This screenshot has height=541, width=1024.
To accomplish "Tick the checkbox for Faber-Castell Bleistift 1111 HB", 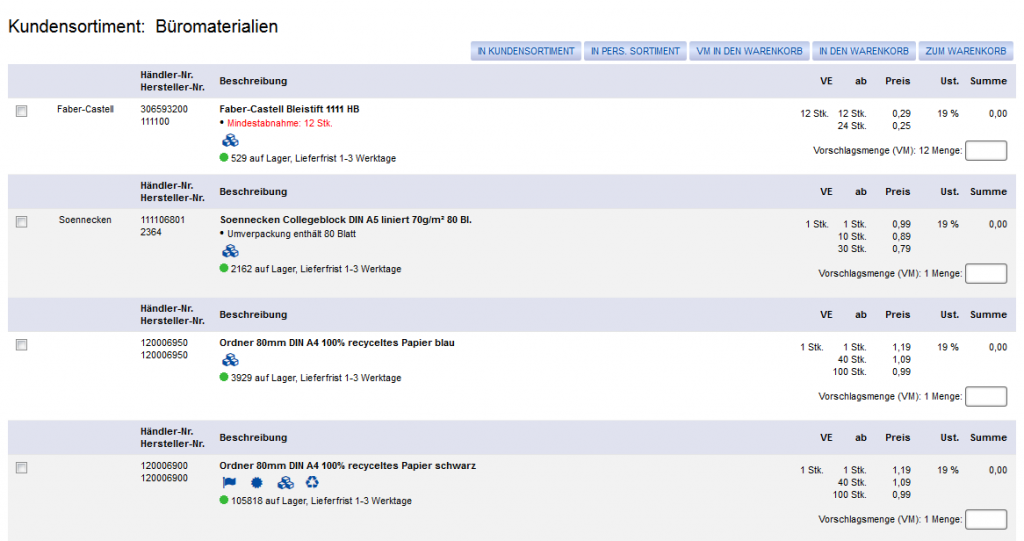I will coord(22,111).
